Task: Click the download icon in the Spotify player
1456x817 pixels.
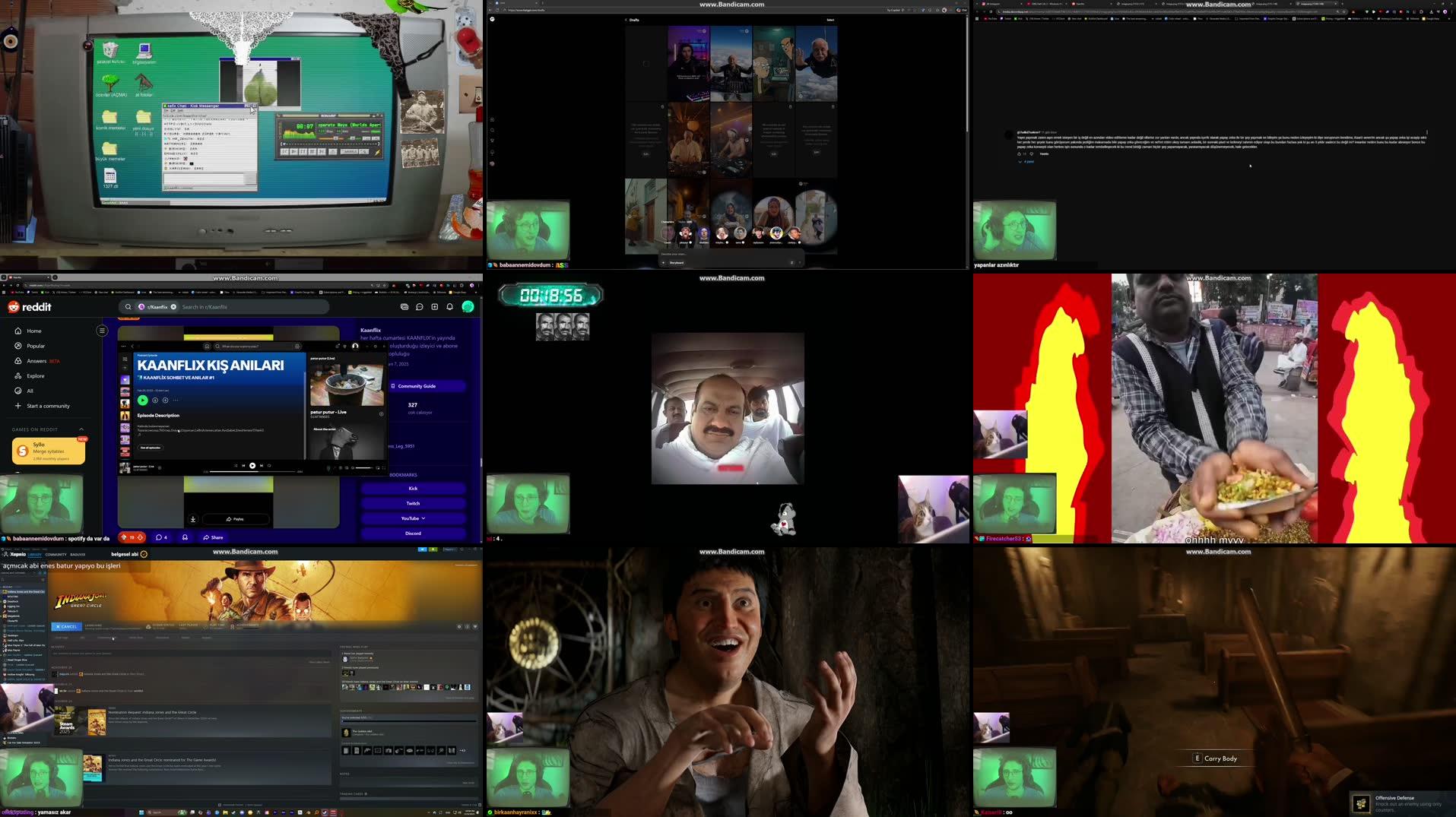Action: click(x=193, y=519)
